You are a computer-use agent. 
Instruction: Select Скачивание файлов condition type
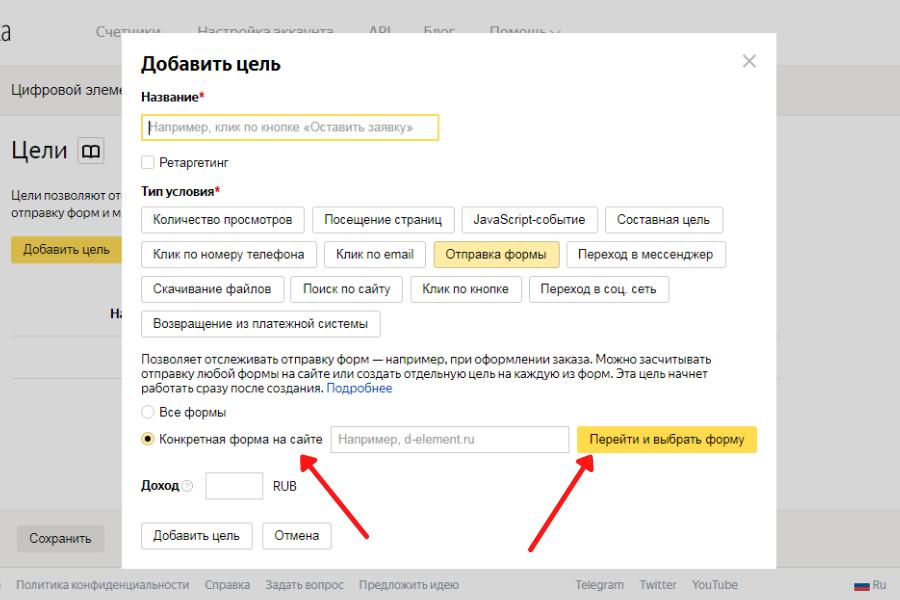212,289
